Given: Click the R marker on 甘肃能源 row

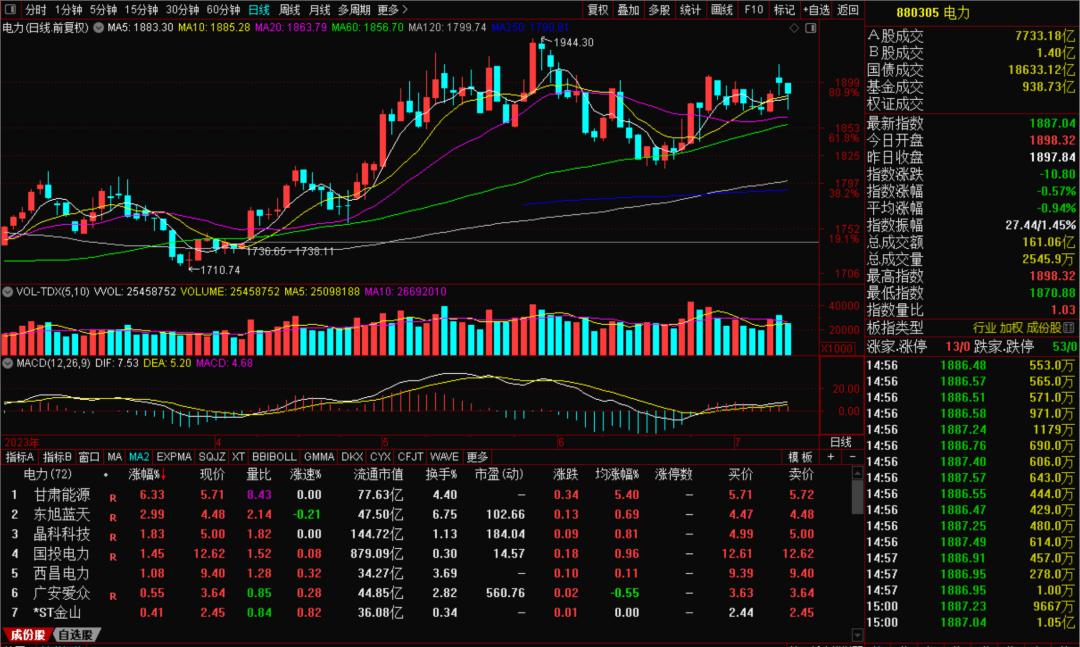Looking at the screenshot, I should (113, 497).
